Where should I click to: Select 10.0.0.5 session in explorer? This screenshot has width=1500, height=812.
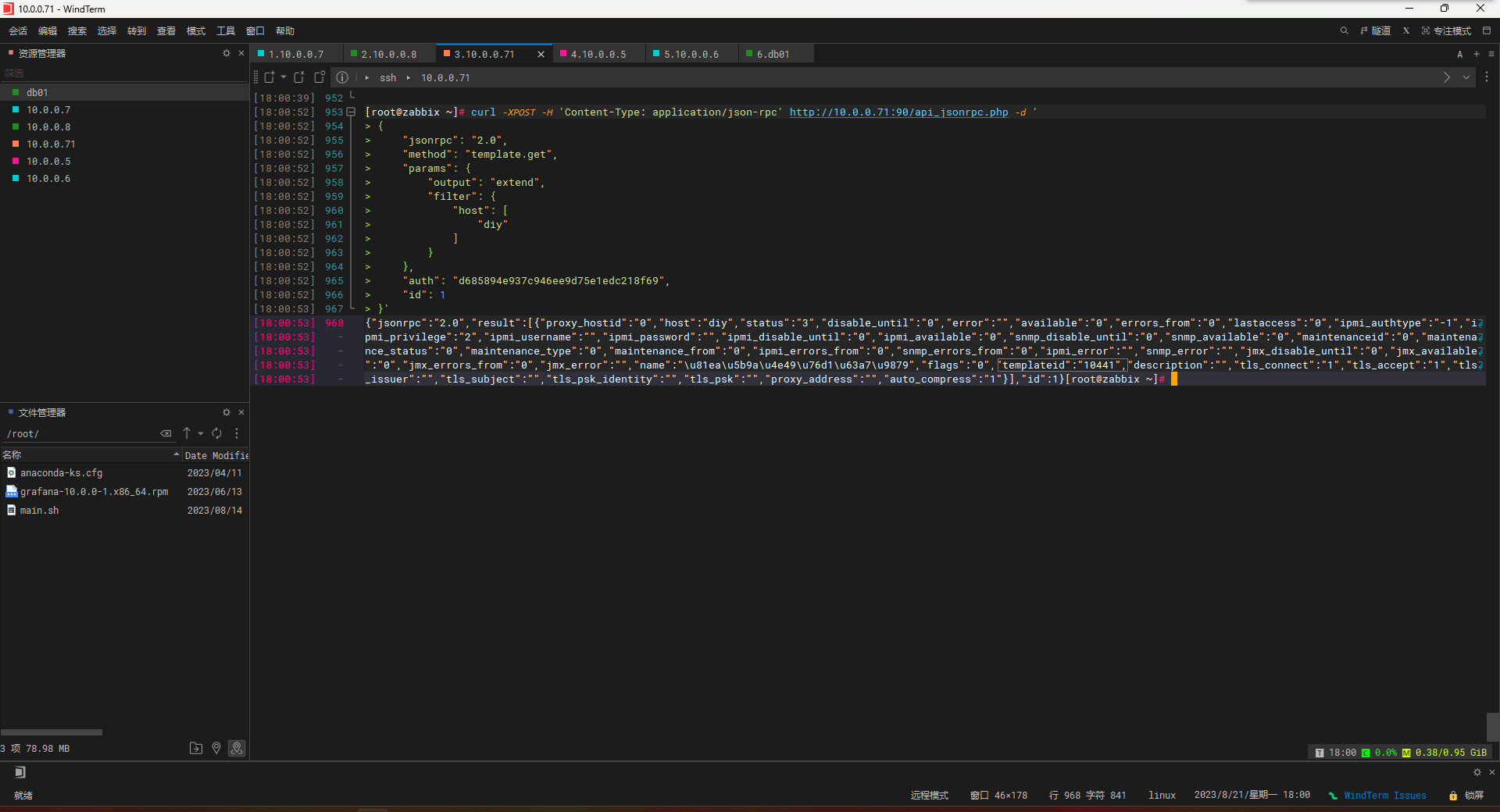(x=124, y=162)
